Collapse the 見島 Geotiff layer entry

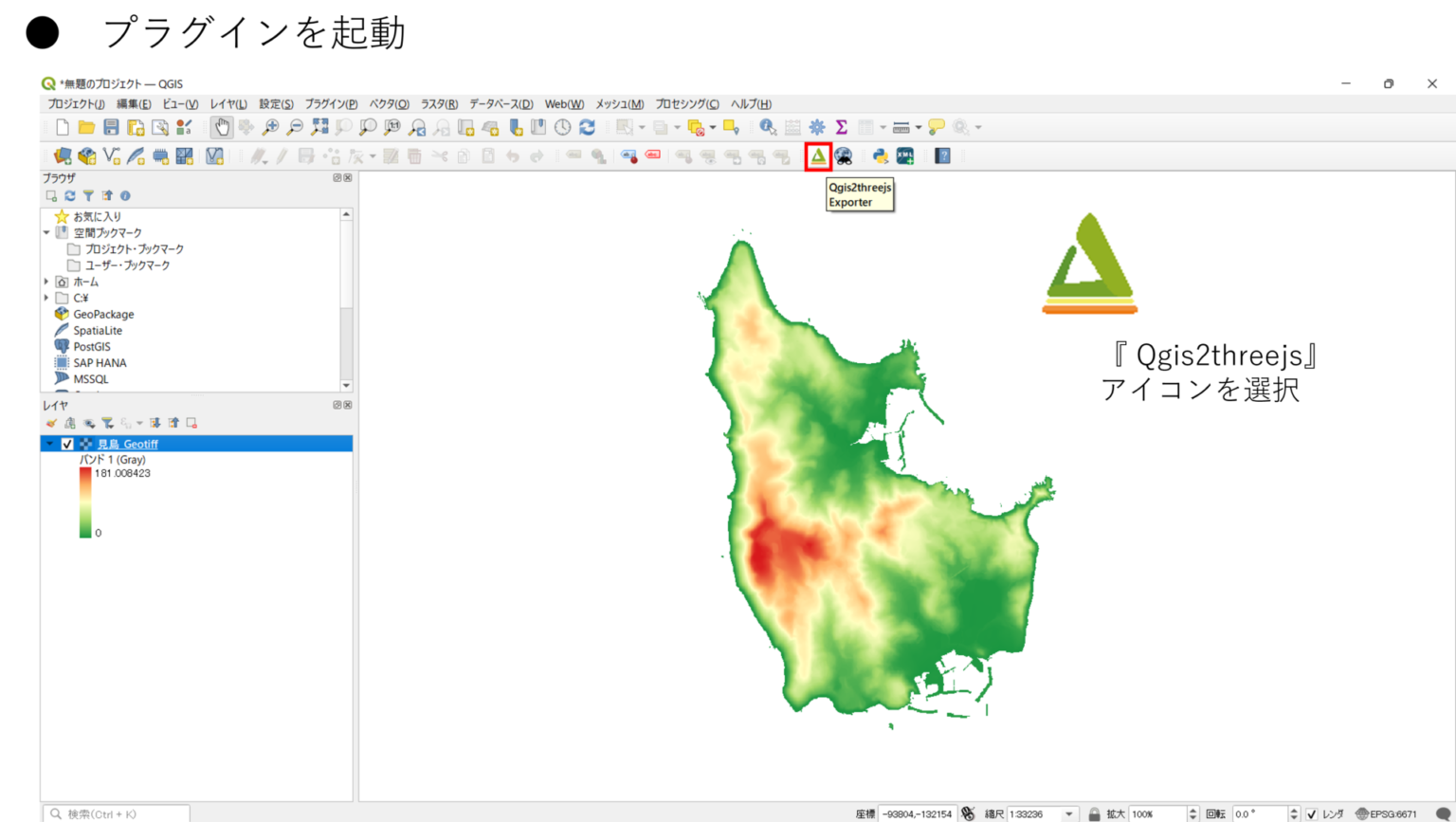click(47, 443)
